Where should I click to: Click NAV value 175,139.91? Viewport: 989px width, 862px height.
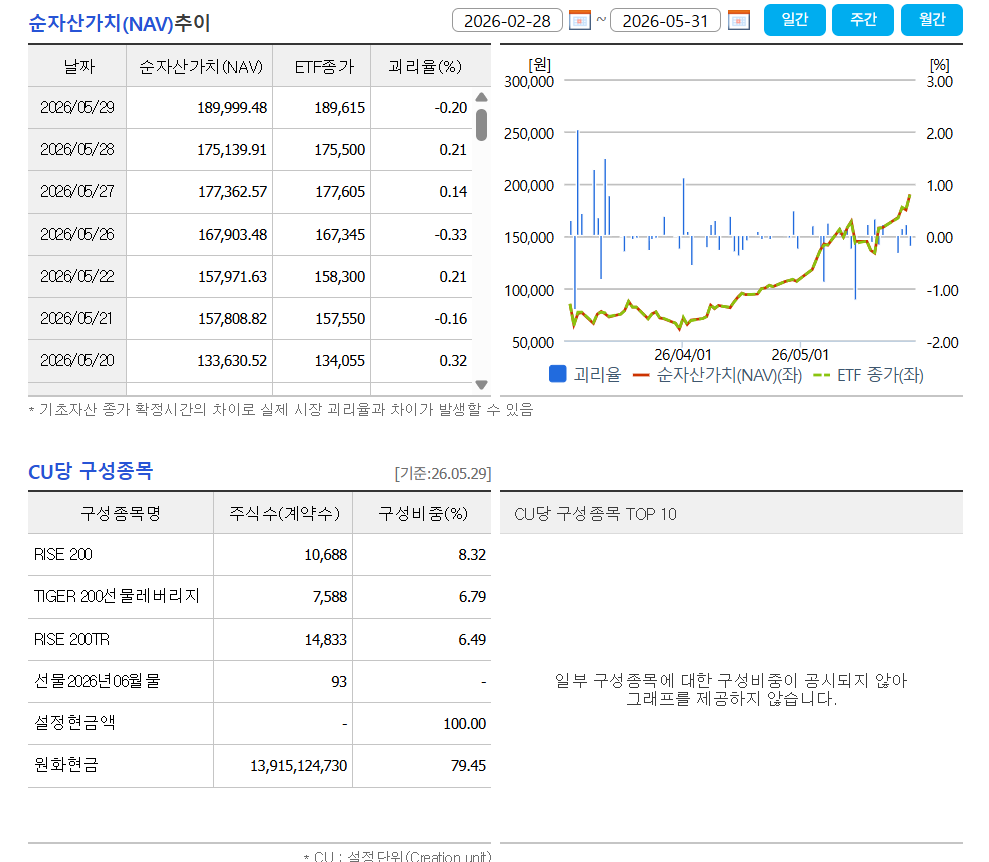coord(232,150)
